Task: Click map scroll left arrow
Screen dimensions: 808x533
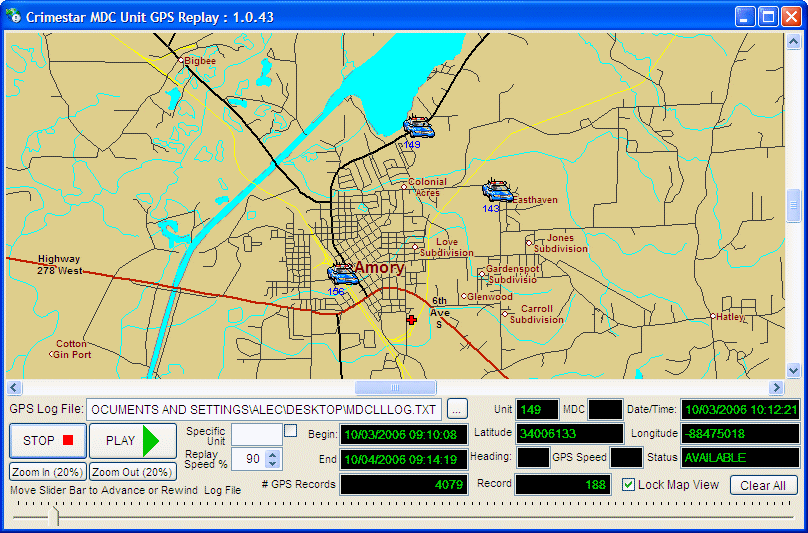Action: (14, 388)
